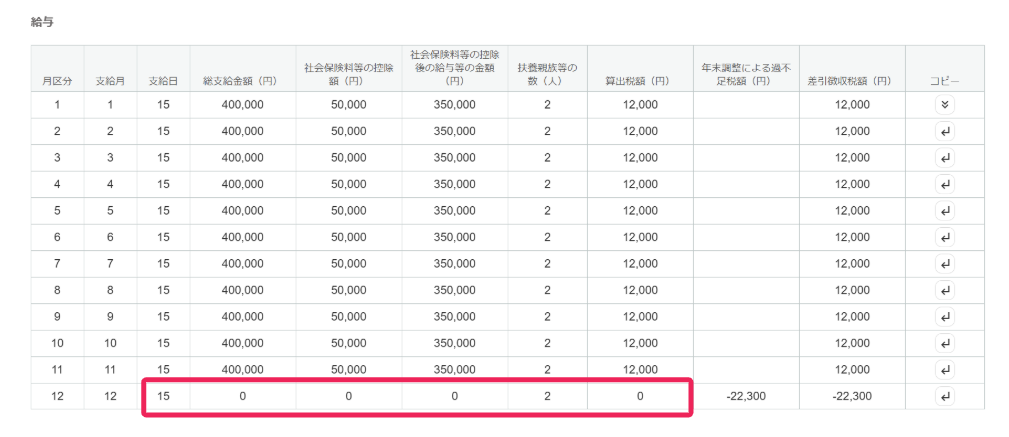Click the copy-to-all-rows icon in row 1
The width and height of the screenshot is (1009, 437).
pyautogui.click(x=945, y=105)
